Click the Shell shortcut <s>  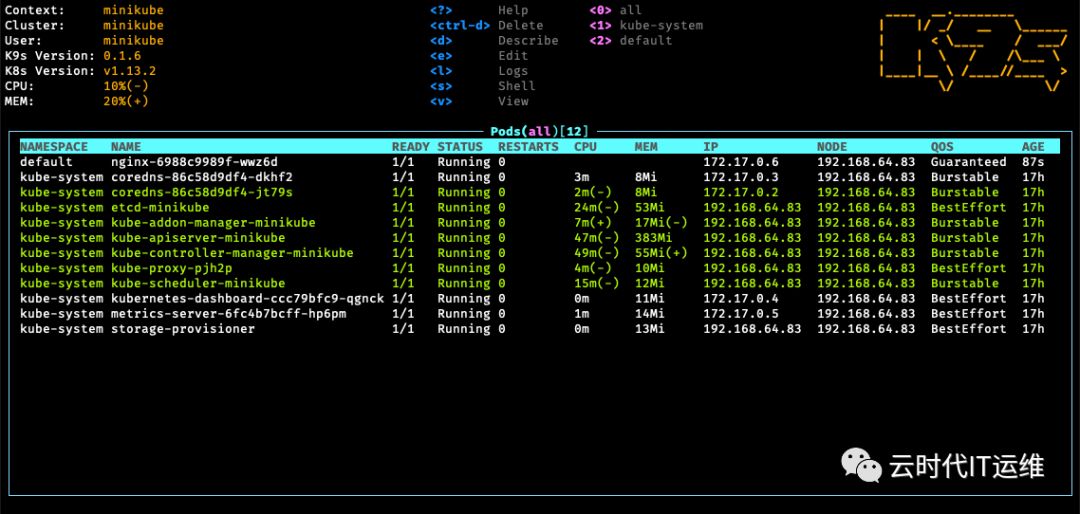(x=441, y=86)
